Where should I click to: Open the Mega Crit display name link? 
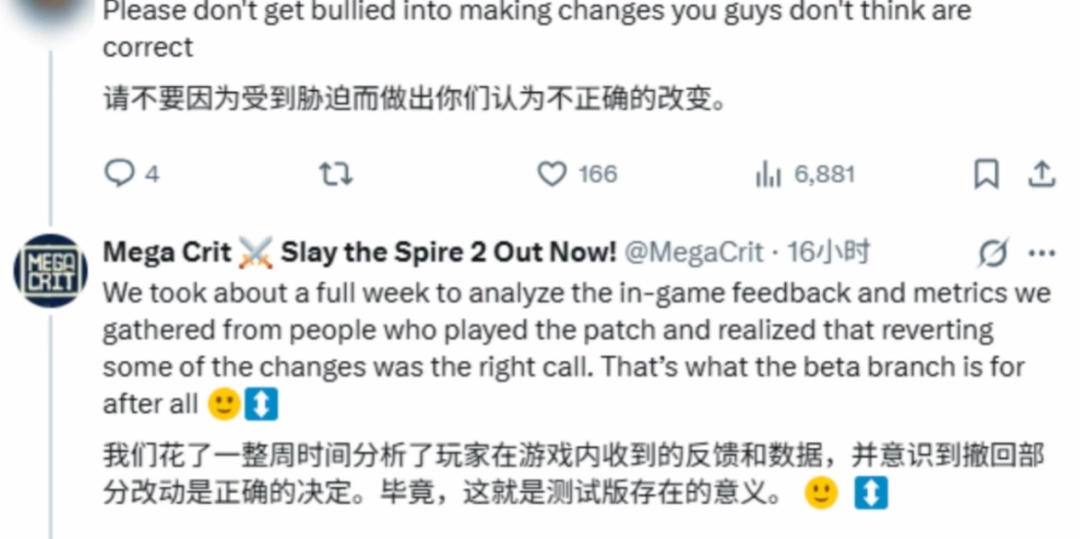(x=360, y=253)
